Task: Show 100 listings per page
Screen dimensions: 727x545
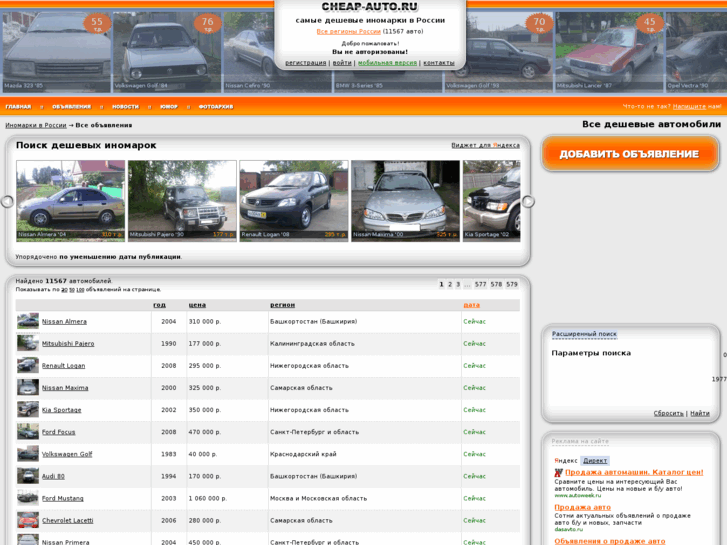Action: click(80, 290)
